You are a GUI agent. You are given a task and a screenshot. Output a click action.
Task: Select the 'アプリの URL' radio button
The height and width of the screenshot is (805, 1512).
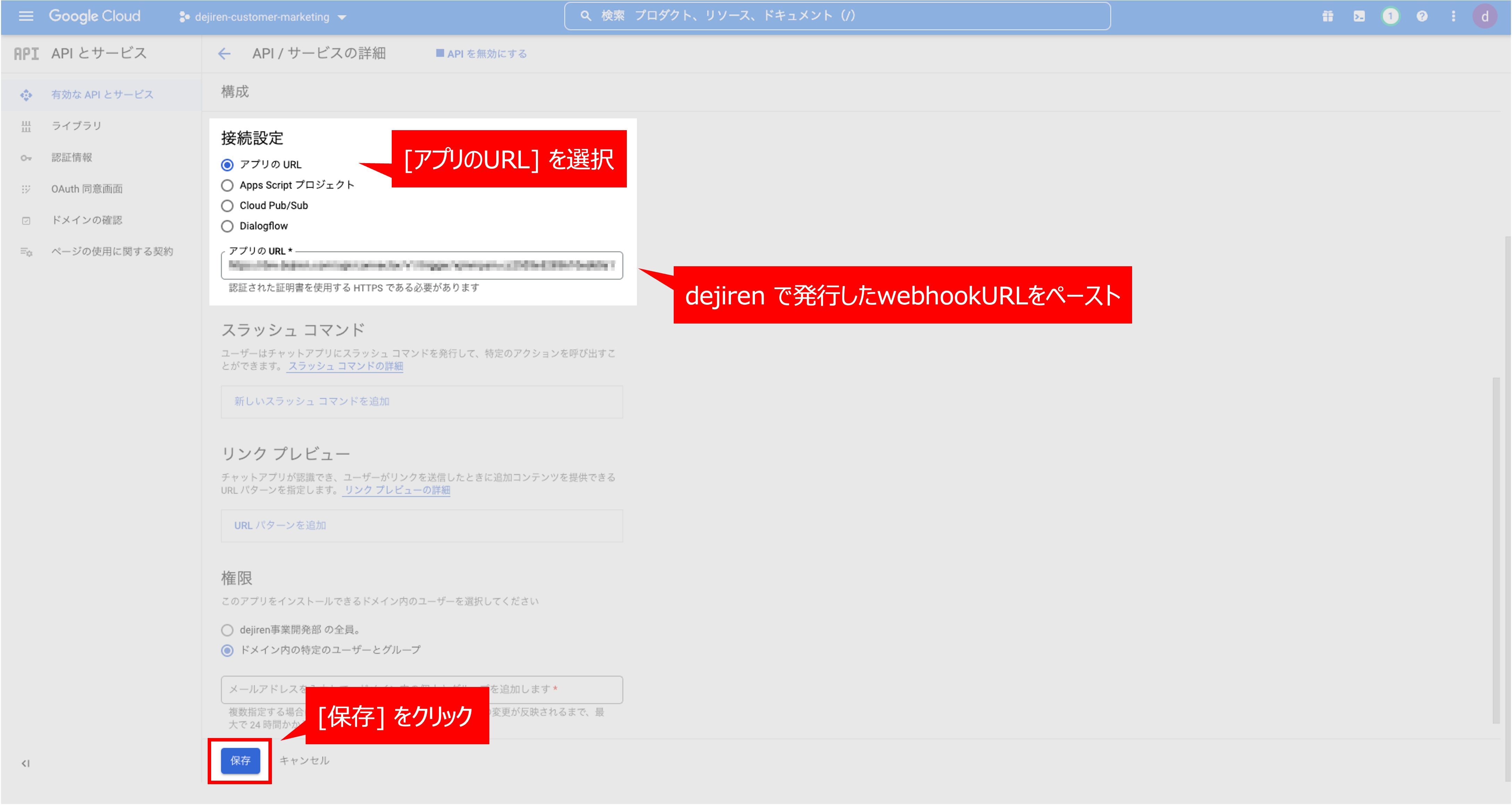[x=227, y=165]
